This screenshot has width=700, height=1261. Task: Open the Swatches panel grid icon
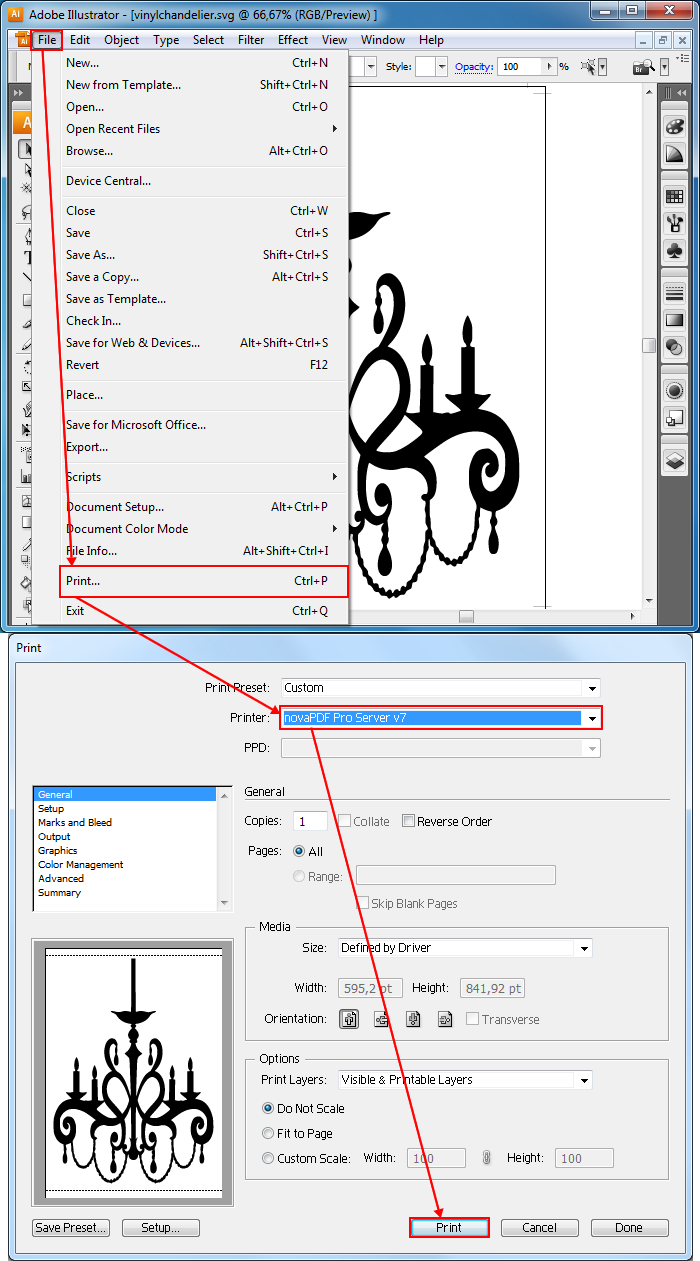[x=674, y=196]
